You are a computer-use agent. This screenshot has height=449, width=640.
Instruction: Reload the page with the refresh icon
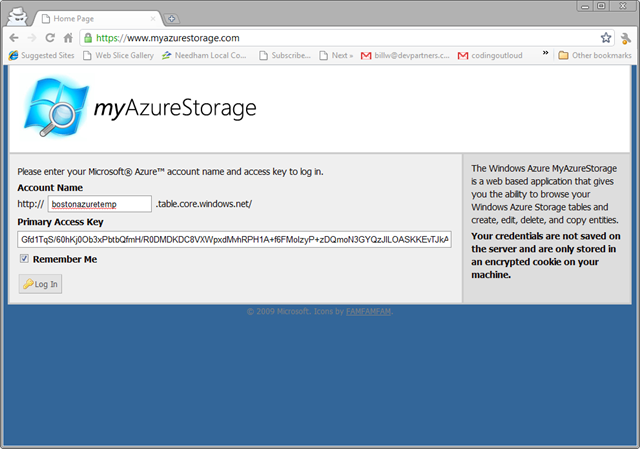(52, 37)
